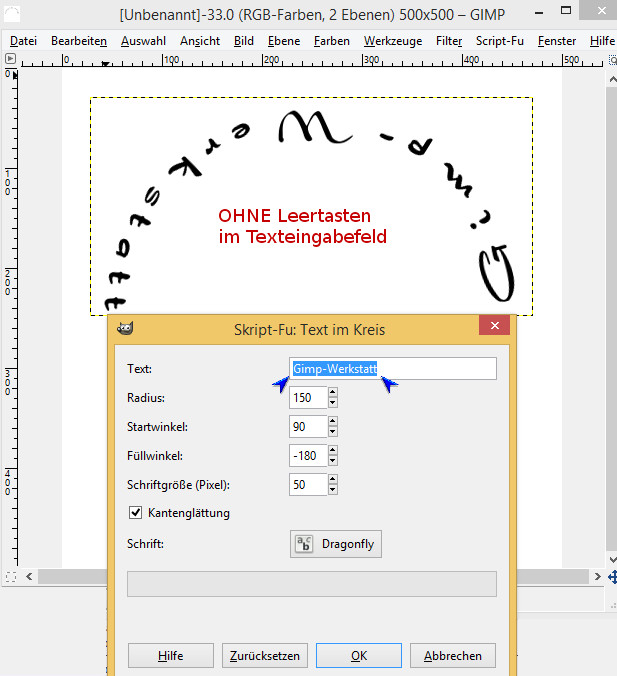Image resolution: width=617 pixels, height=676 pixels.
Task: Click the scroll down arrow of the vertical scrollbar
Action: click(612, 559)
